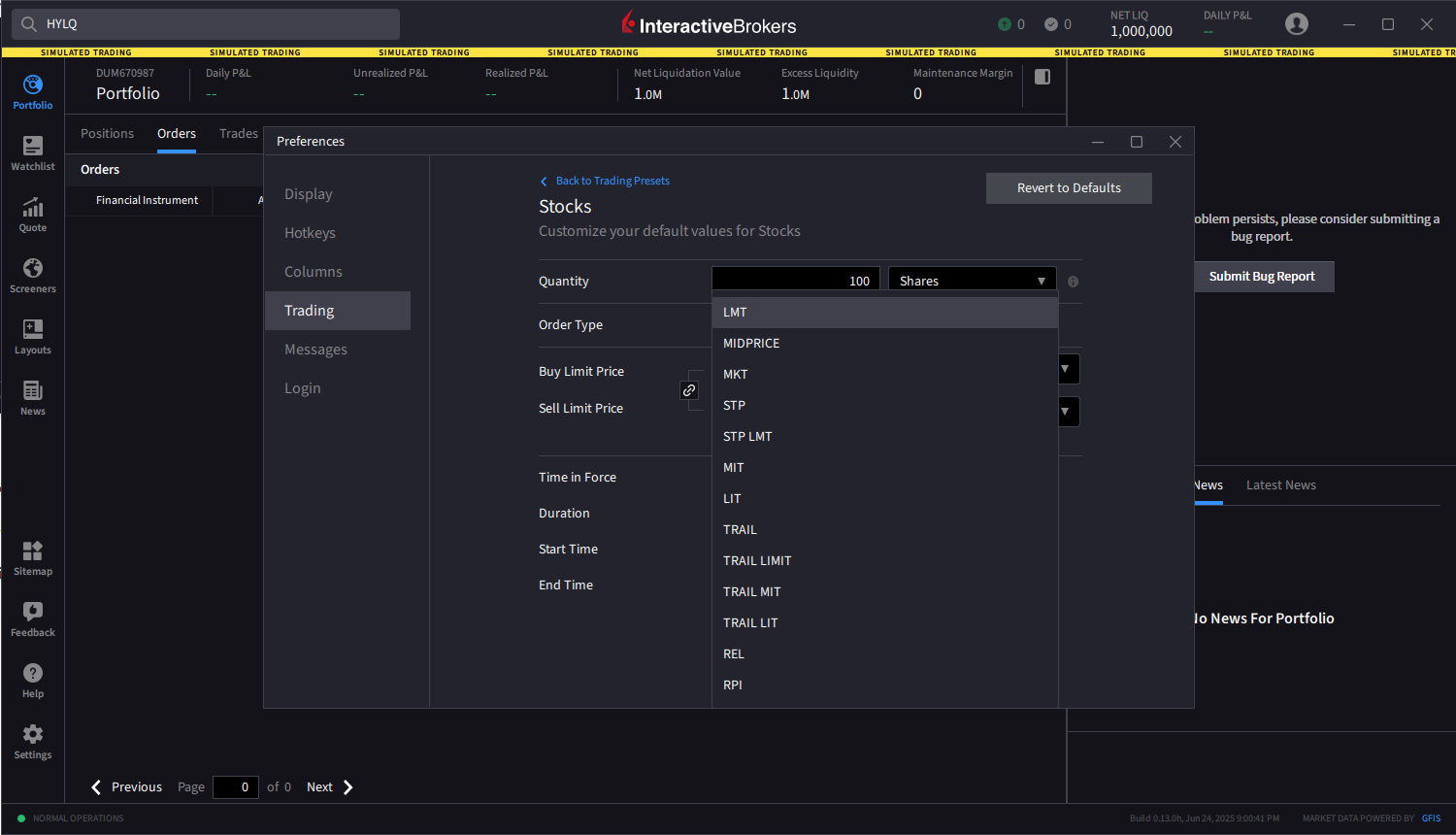1456x835 pixels.
Task: Click the Previous page button
Action: [126, 787]
